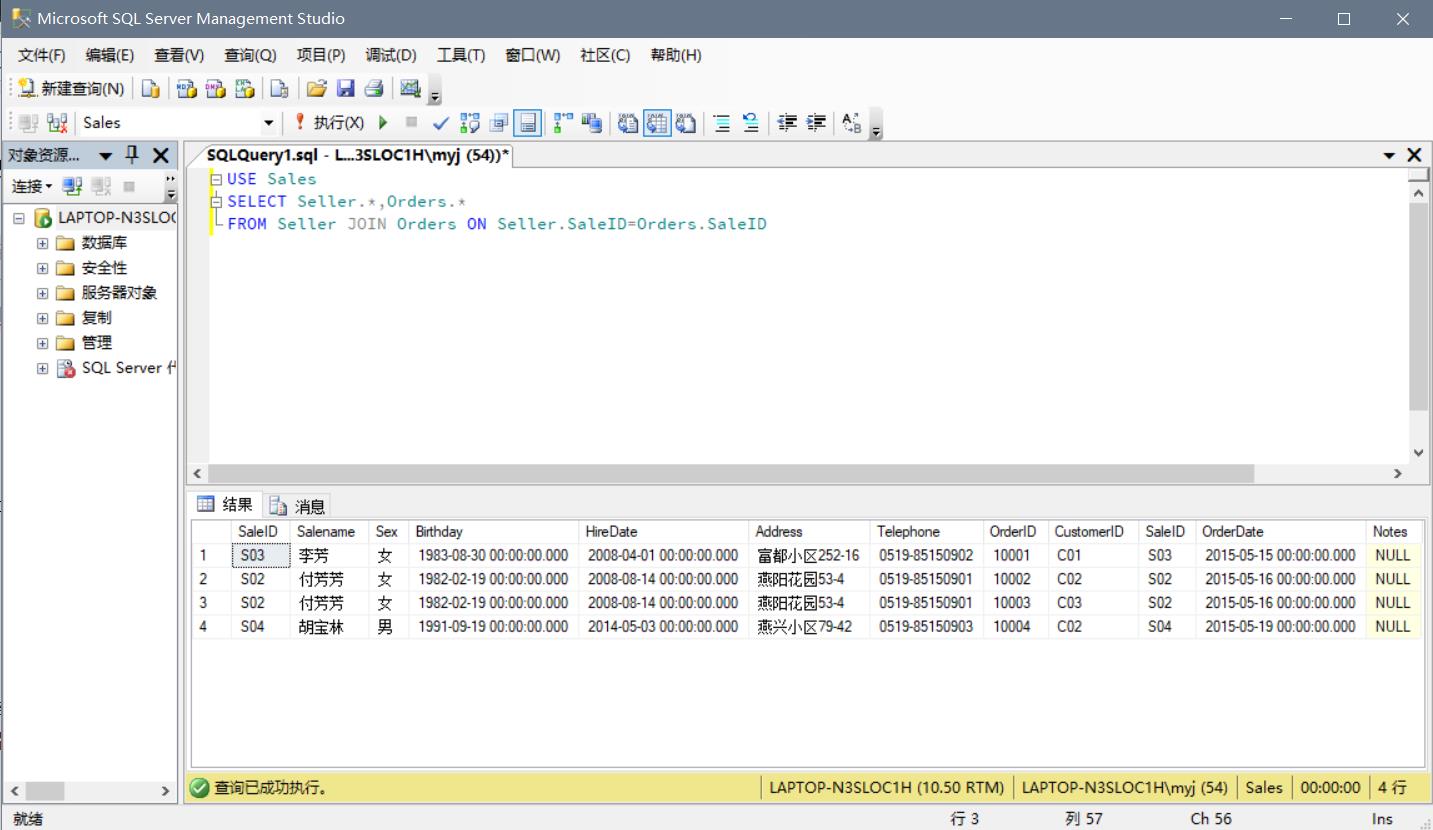Switch to Results to Text
Screen dimensions: 1433x830
(x=628, y=123)
